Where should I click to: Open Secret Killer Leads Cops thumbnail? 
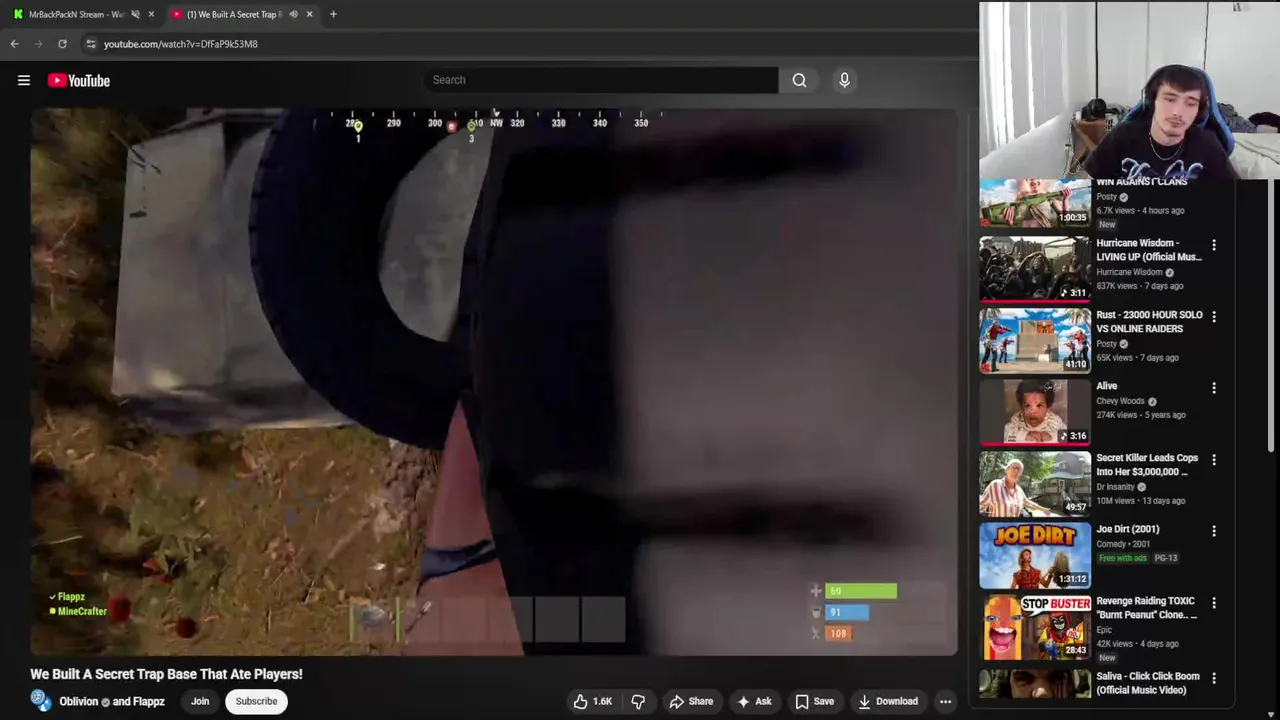coord(1035,484)
